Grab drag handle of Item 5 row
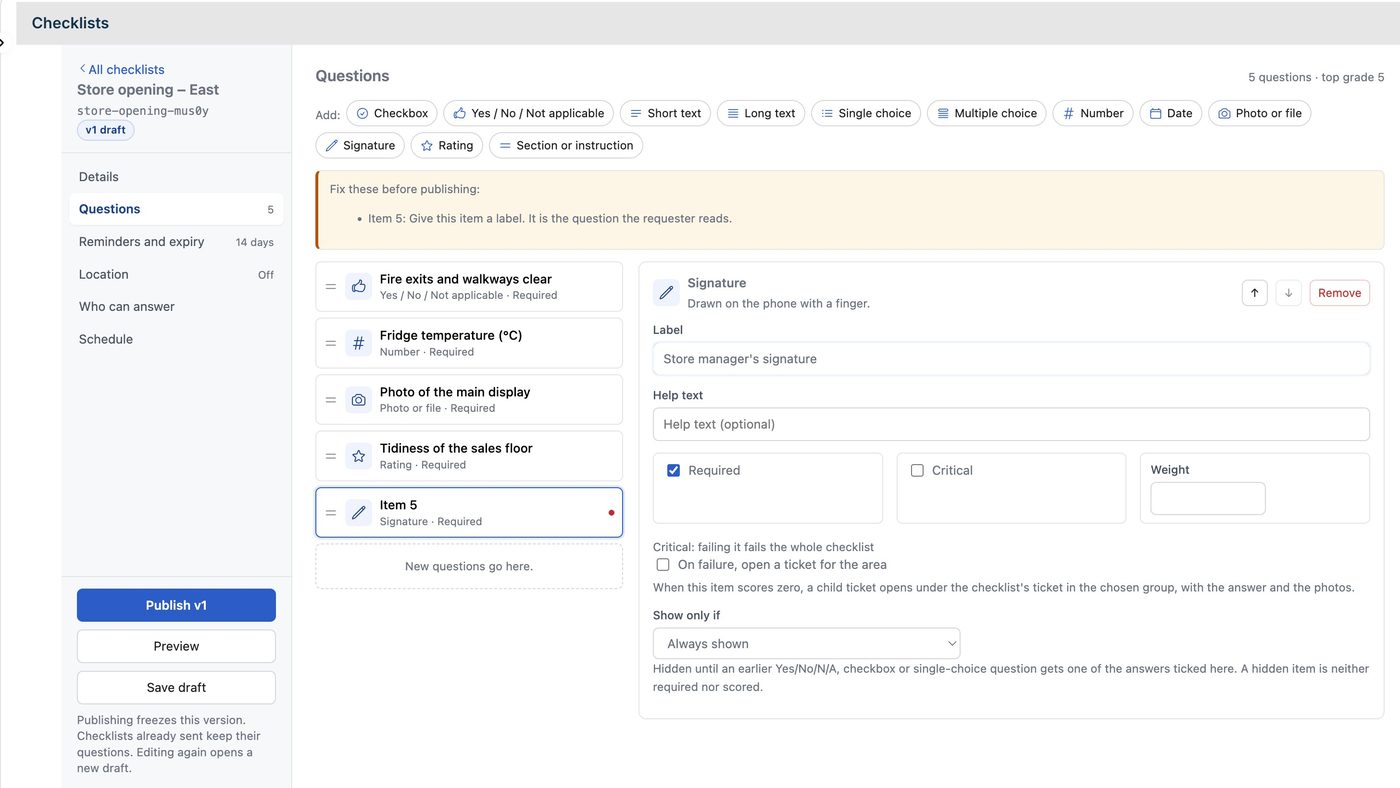Viewport: 1400px width, 788px height. coord(331,513)
